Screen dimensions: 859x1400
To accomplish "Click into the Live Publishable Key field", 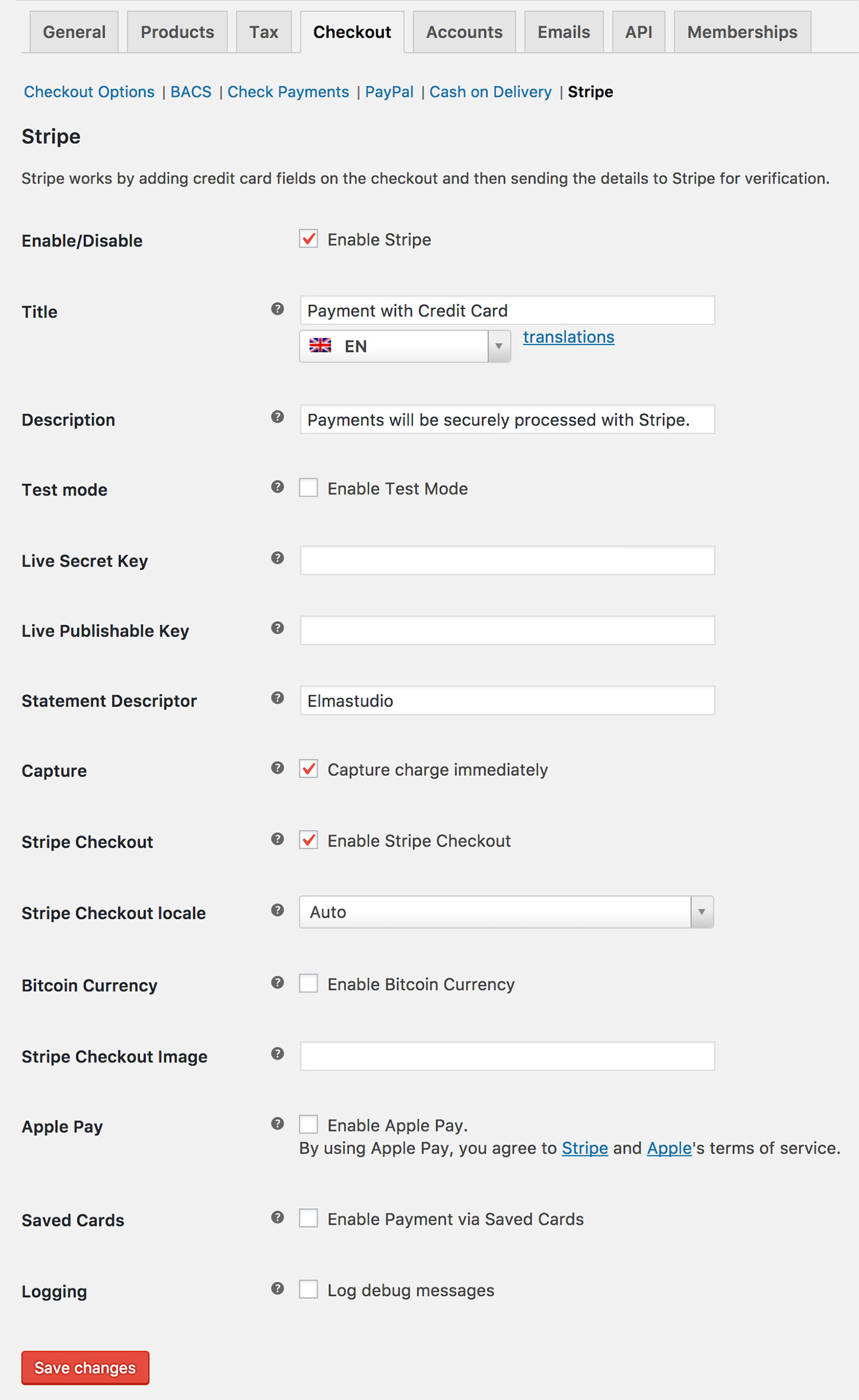I will [507, 630].
